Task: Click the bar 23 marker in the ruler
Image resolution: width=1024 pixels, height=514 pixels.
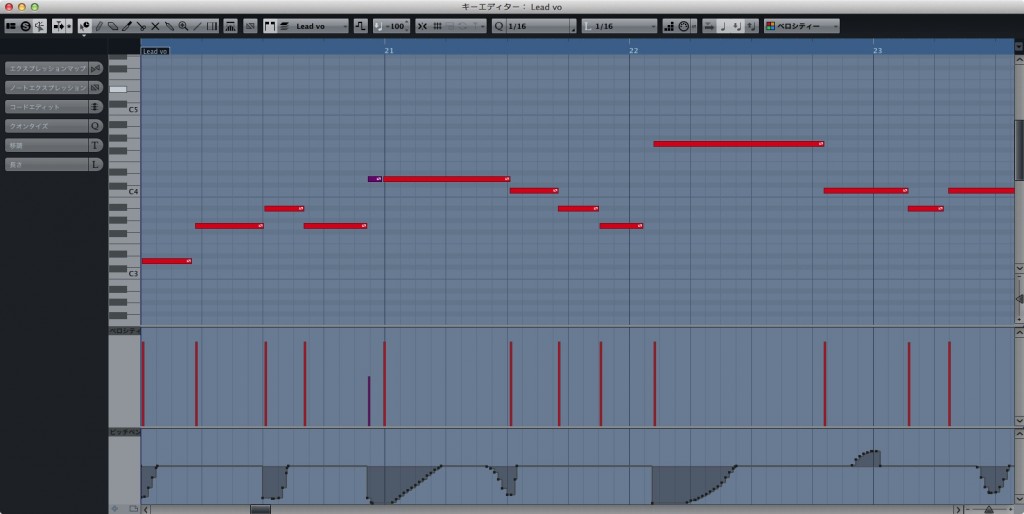Action: tap(878, 50)
